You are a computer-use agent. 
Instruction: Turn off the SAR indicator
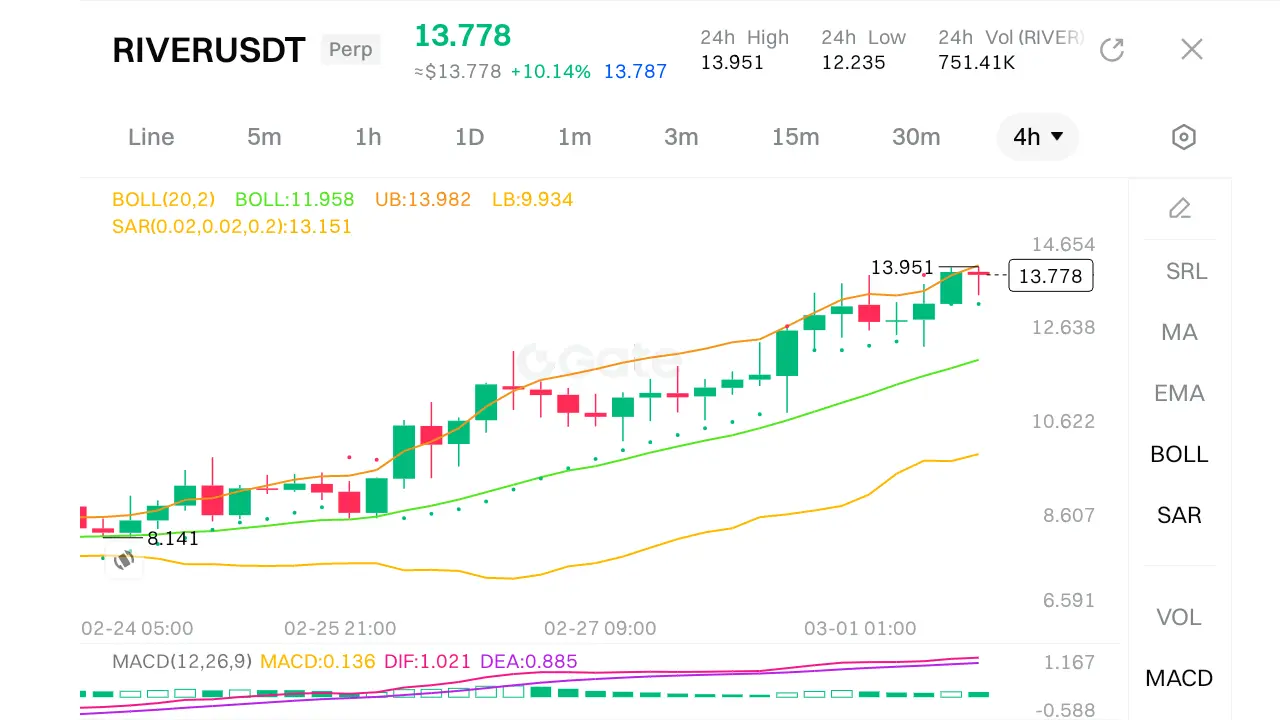1179,515
